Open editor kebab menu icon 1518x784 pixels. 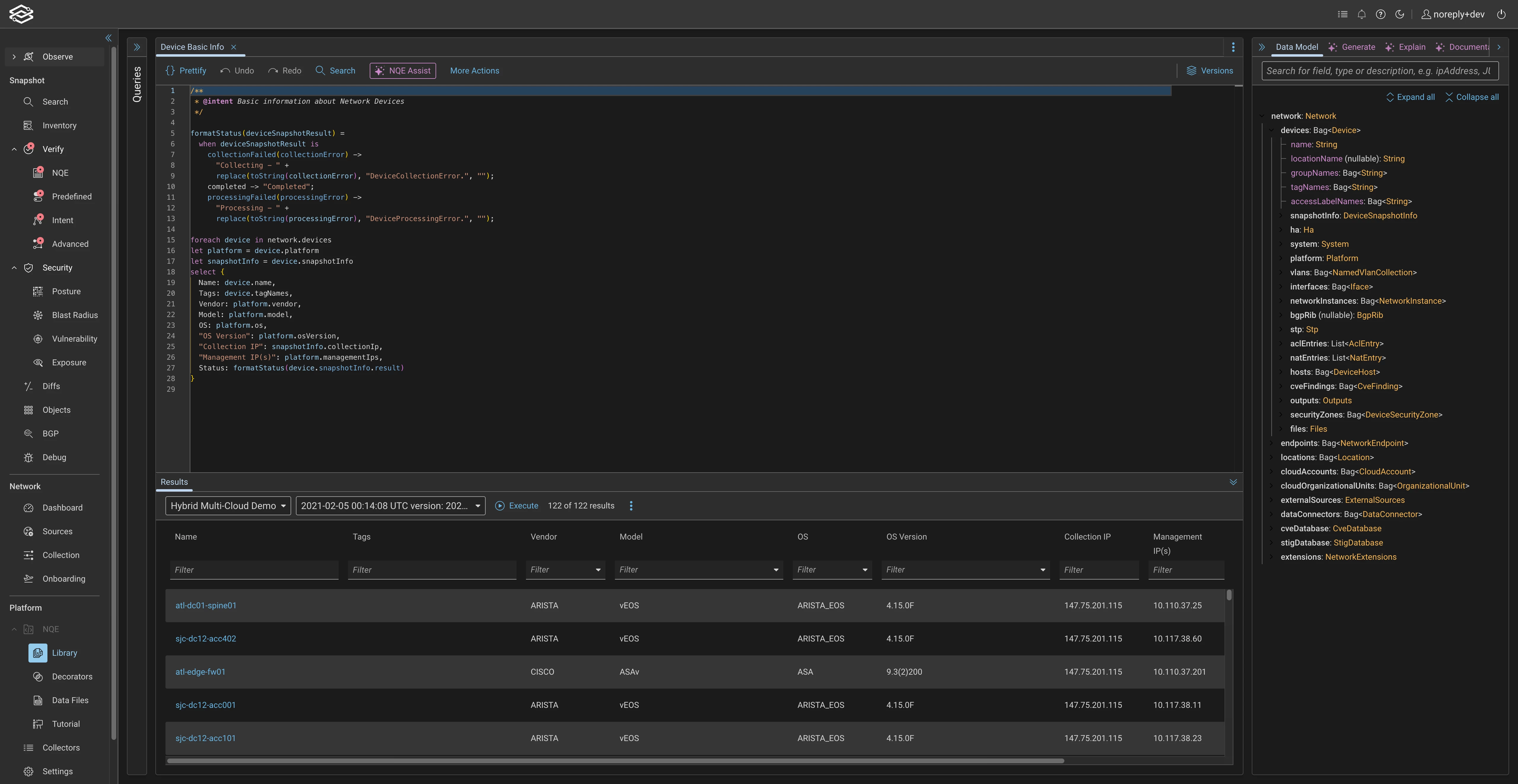point(1233,47)
